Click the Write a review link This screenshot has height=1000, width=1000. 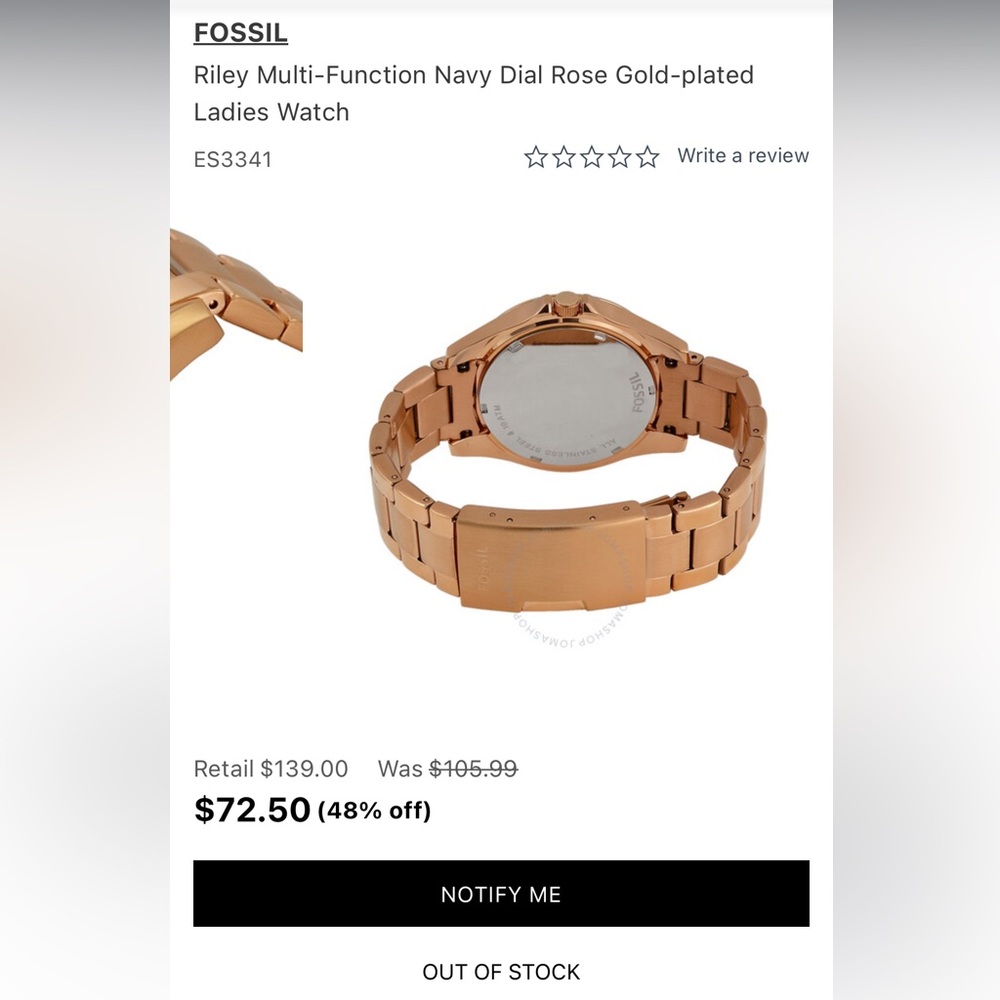[x=743, y=155]
